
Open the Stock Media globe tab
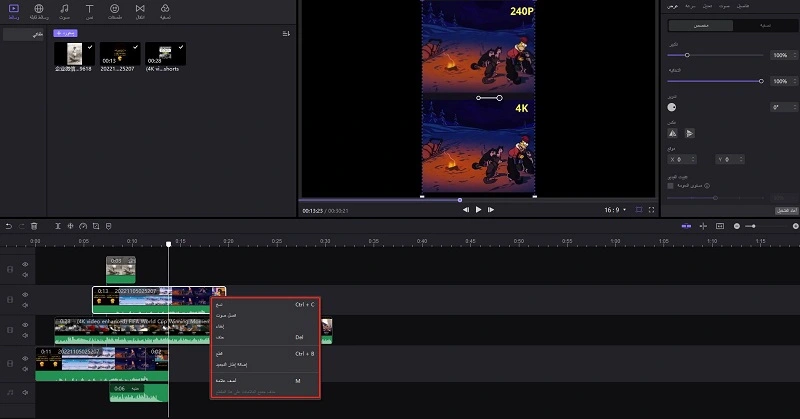pos(39,11)
